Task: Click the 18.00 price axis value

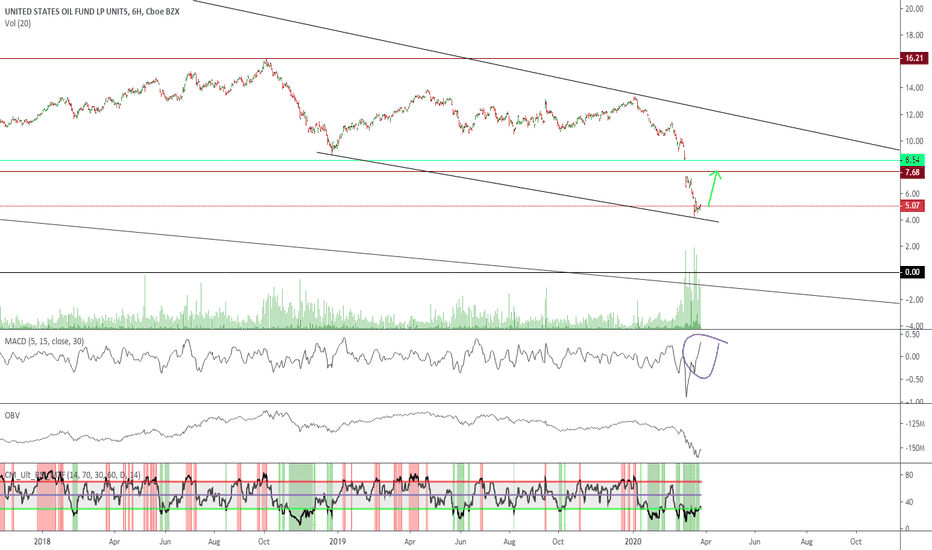Action: 914,35
